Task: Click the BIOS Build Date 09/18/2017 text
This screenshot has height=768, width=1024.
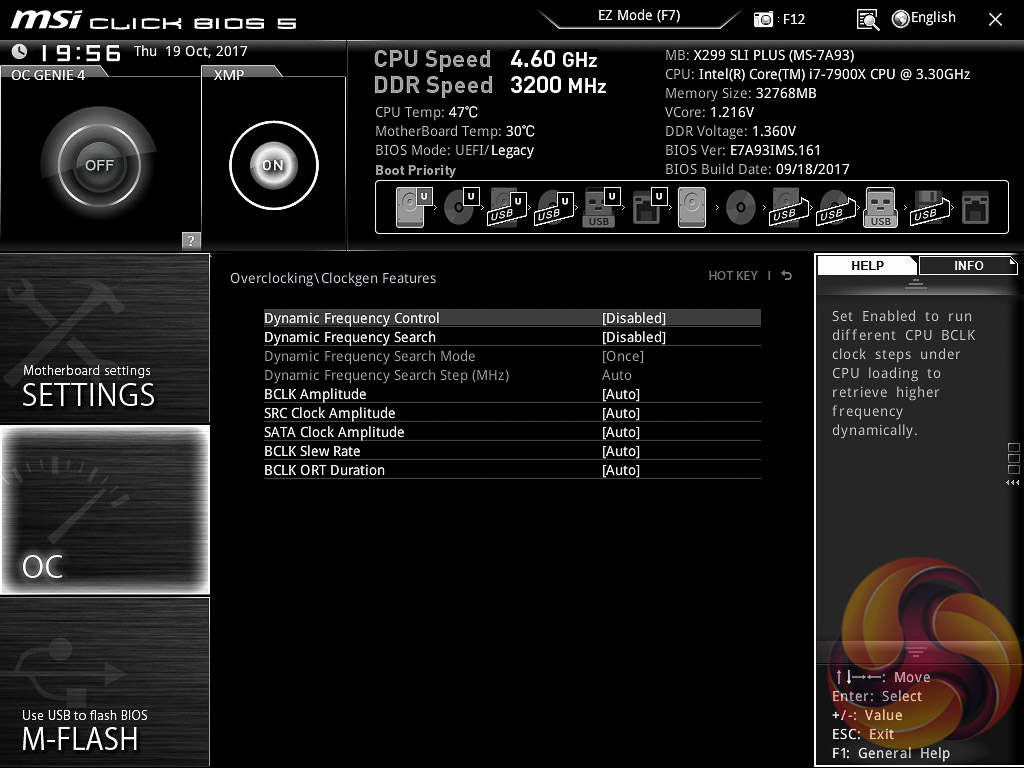Action: tap(757, 169)
